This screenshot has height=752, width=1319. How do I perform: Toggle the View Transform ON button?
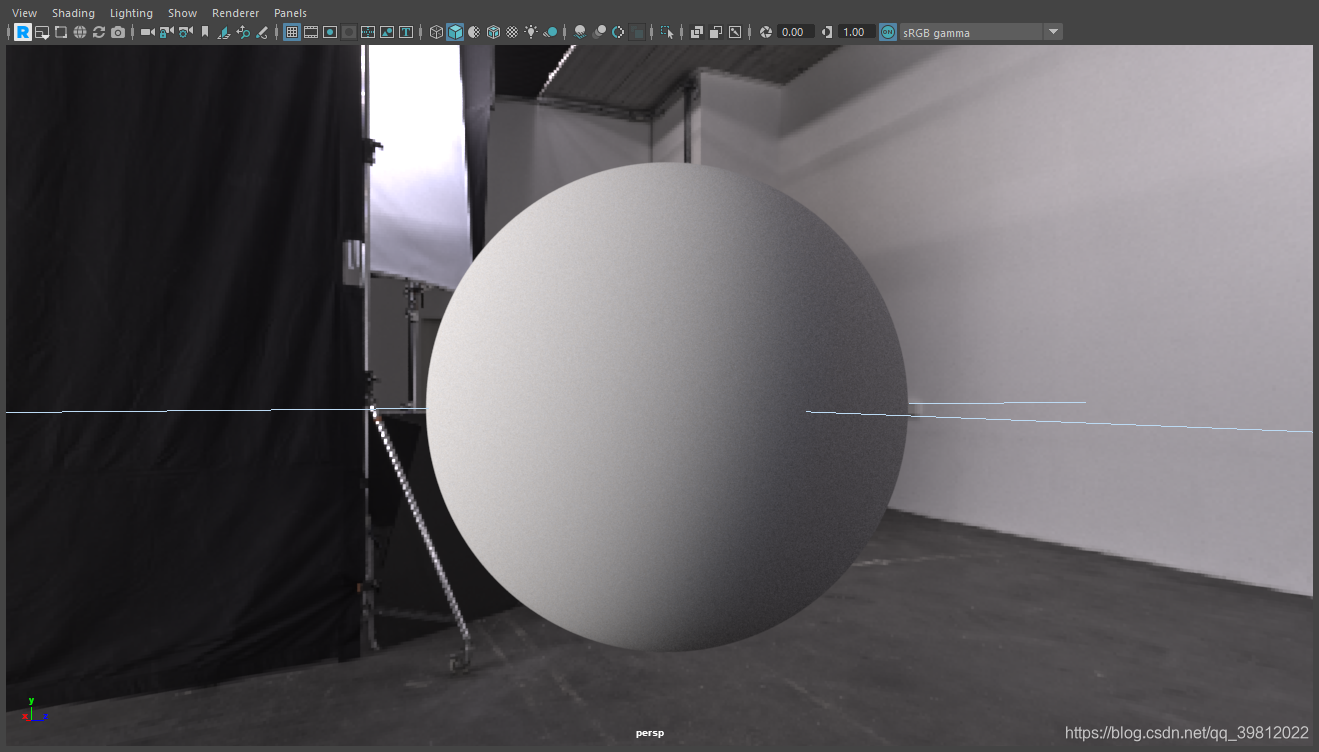click(x=888, y=32)
